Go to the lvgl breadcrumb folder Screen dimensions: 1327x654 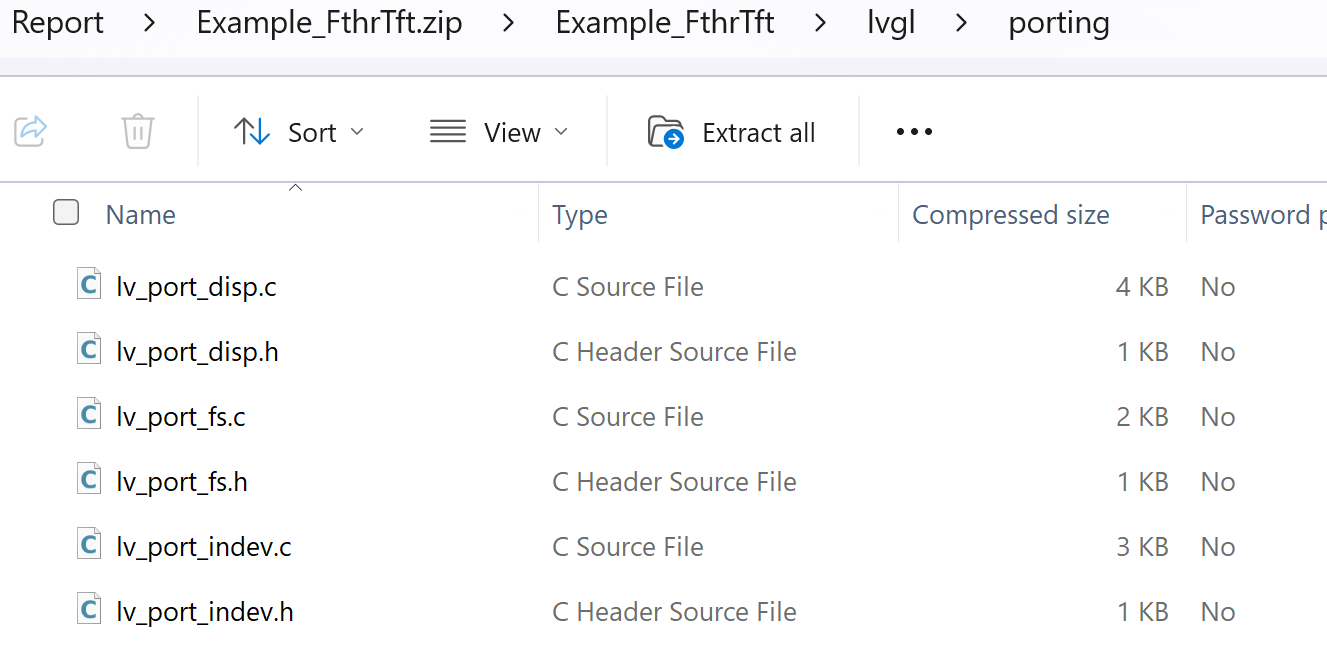(890, 23)
